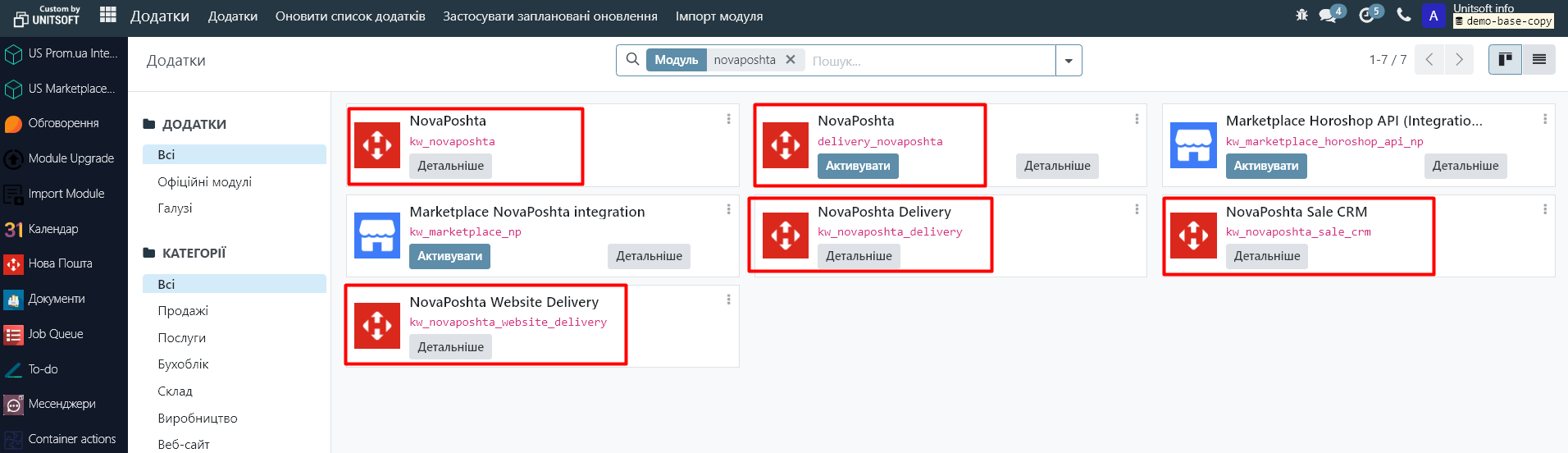Open the conversations chat icon

click(1328, 15)
